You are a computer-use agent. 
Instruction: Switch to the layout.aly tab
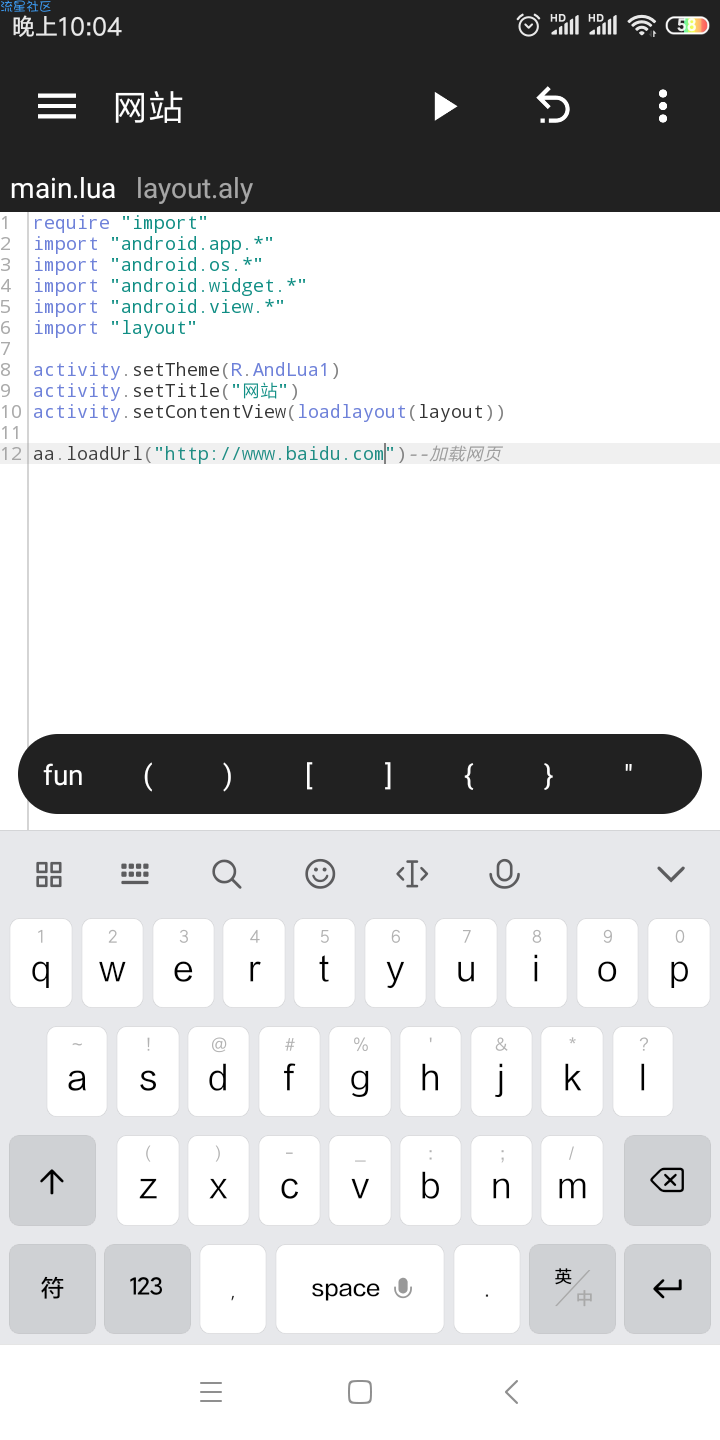click(x=194, y=189)
